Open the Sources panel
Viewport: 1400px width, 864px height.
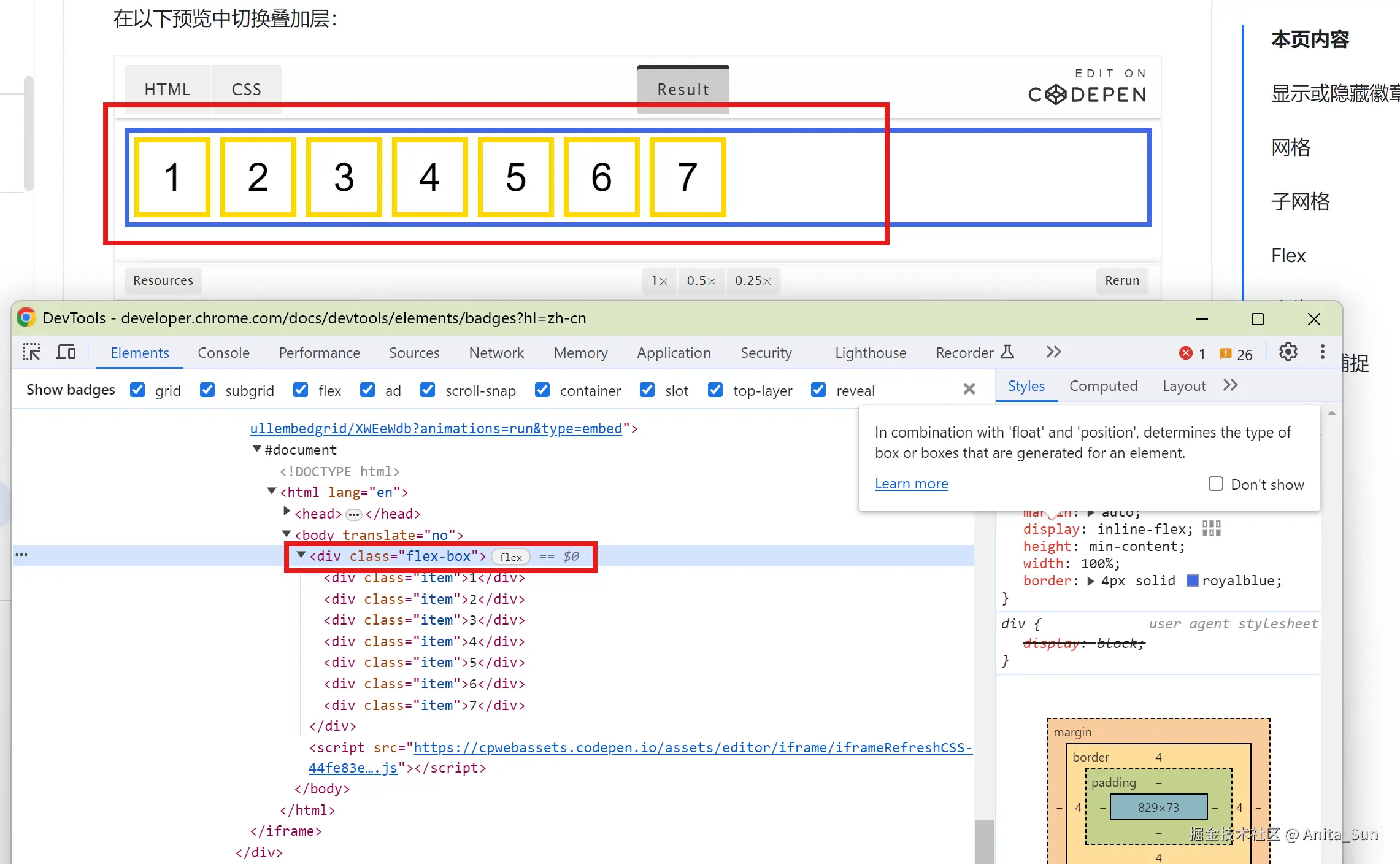click(x=414, y=353)
